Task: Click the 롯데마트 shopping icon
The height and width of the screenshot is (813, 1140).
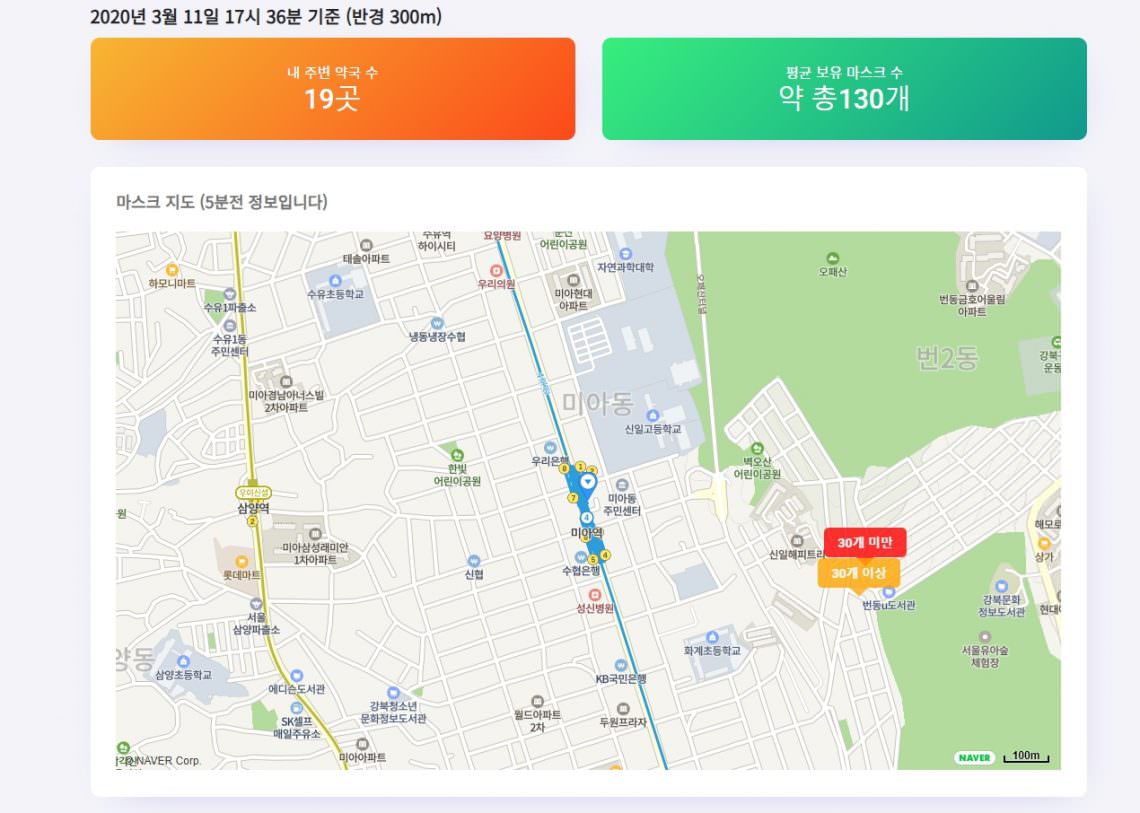Action: click(x=241, y=561)
